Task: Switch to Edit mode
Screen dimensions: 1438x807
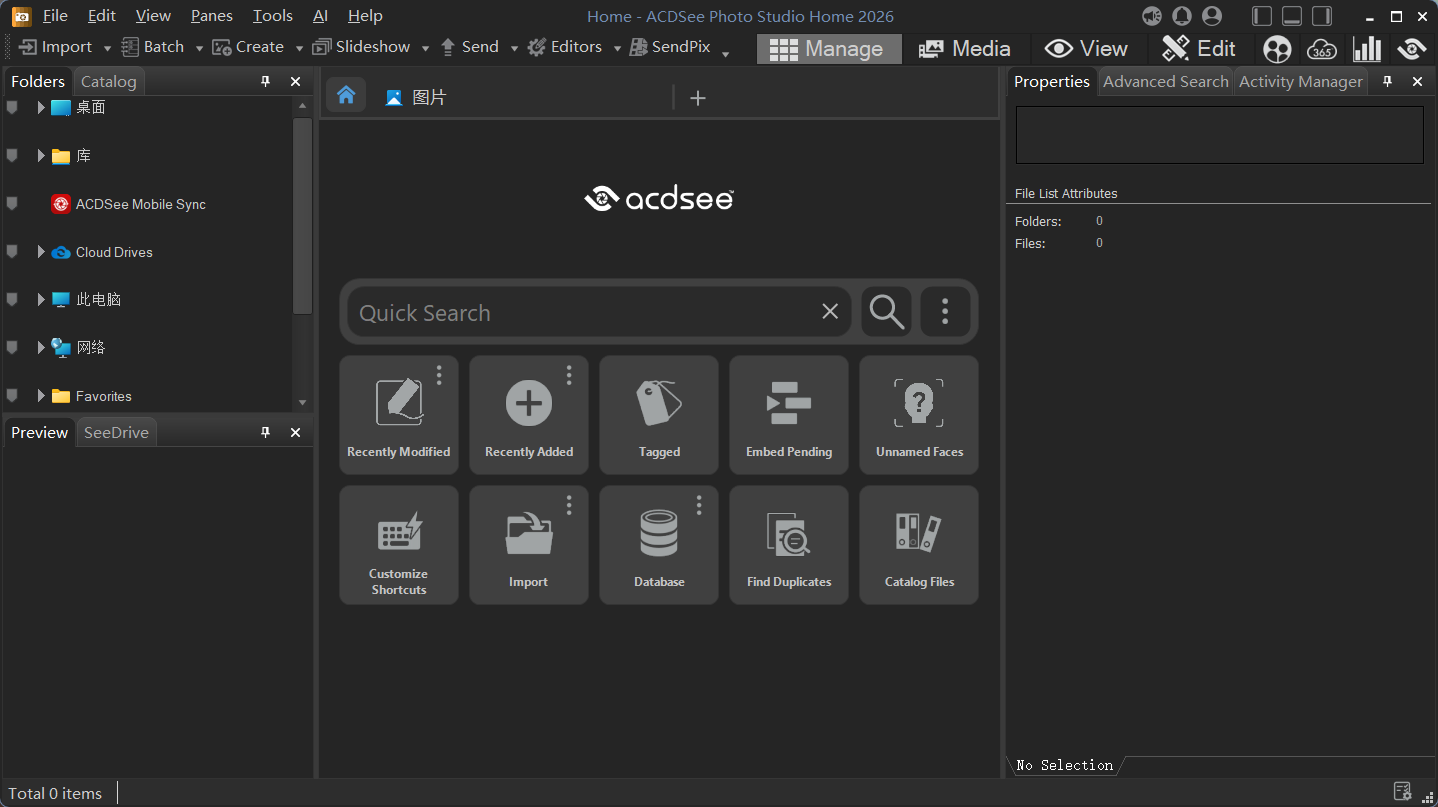Action: click(x=1198, y=49)
